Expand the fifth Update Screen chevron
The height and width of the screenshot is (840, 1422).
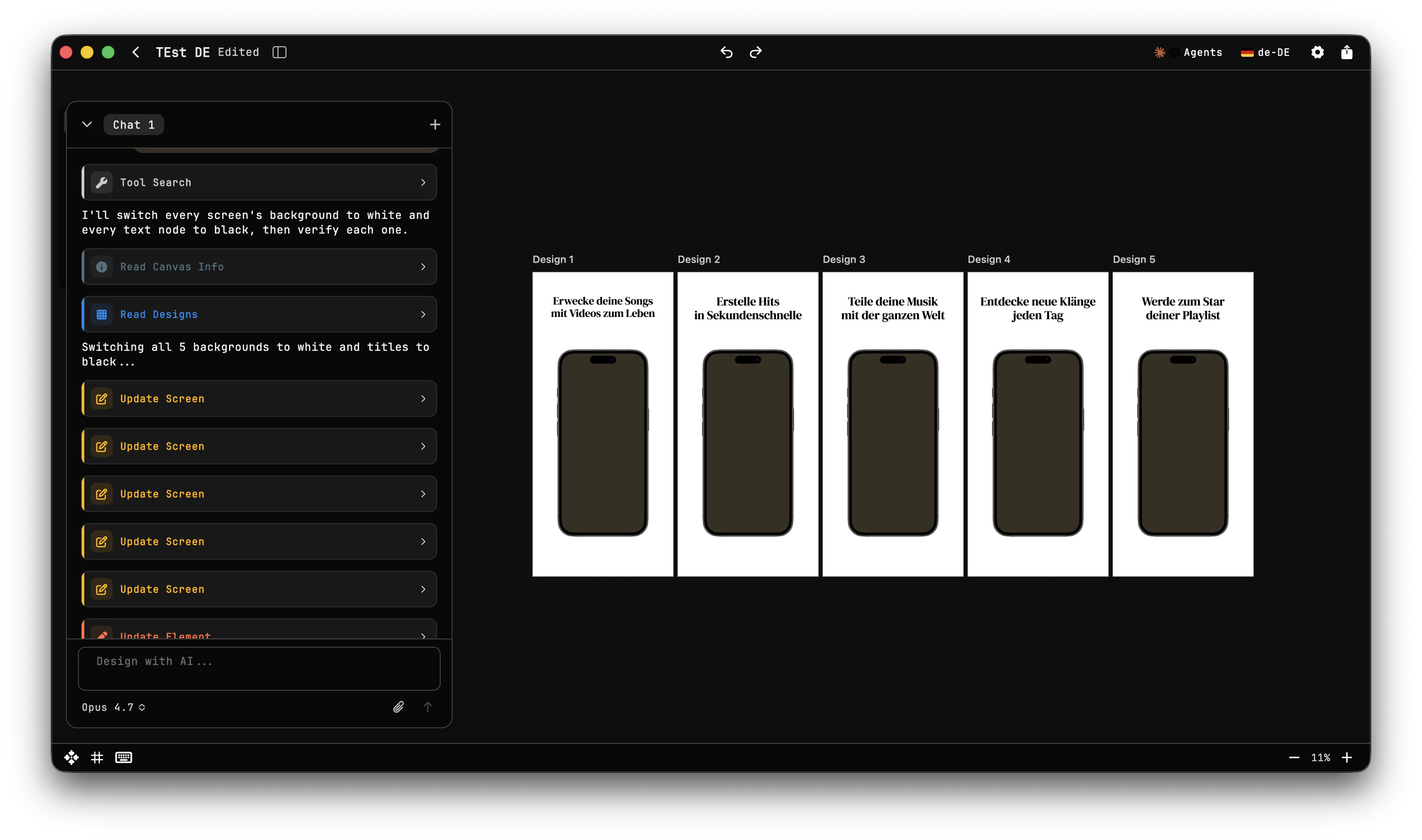coord(423,589)
